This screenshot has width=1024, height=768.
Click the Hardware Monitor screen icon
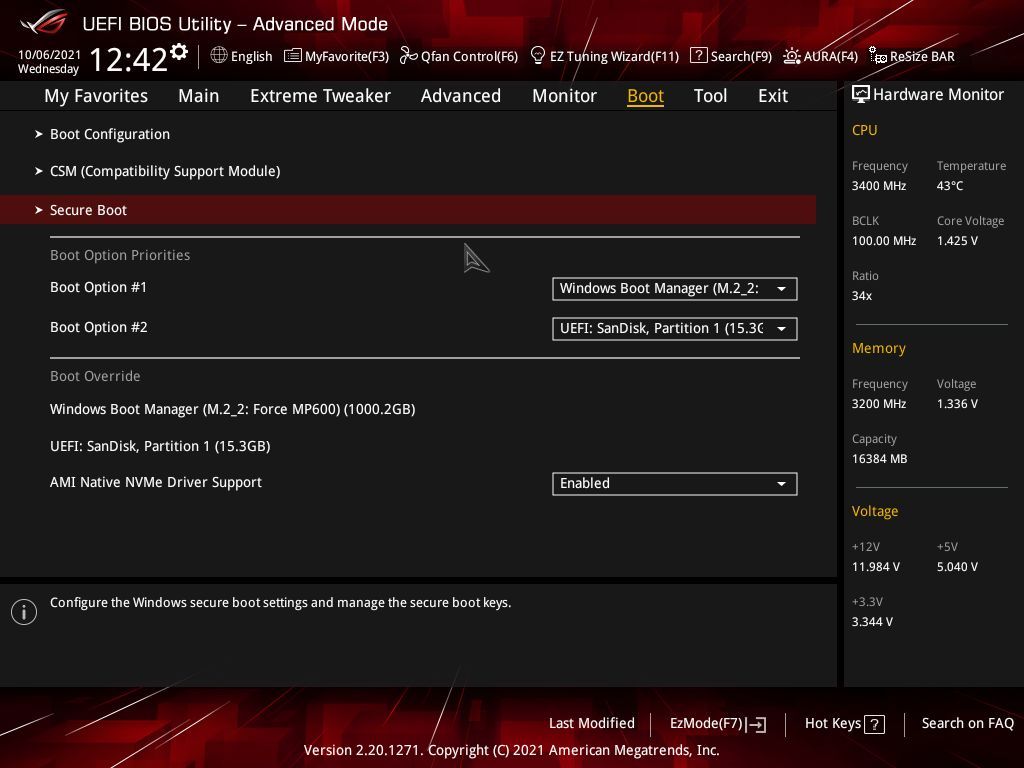pyautogui.click(x=861, y=94)
